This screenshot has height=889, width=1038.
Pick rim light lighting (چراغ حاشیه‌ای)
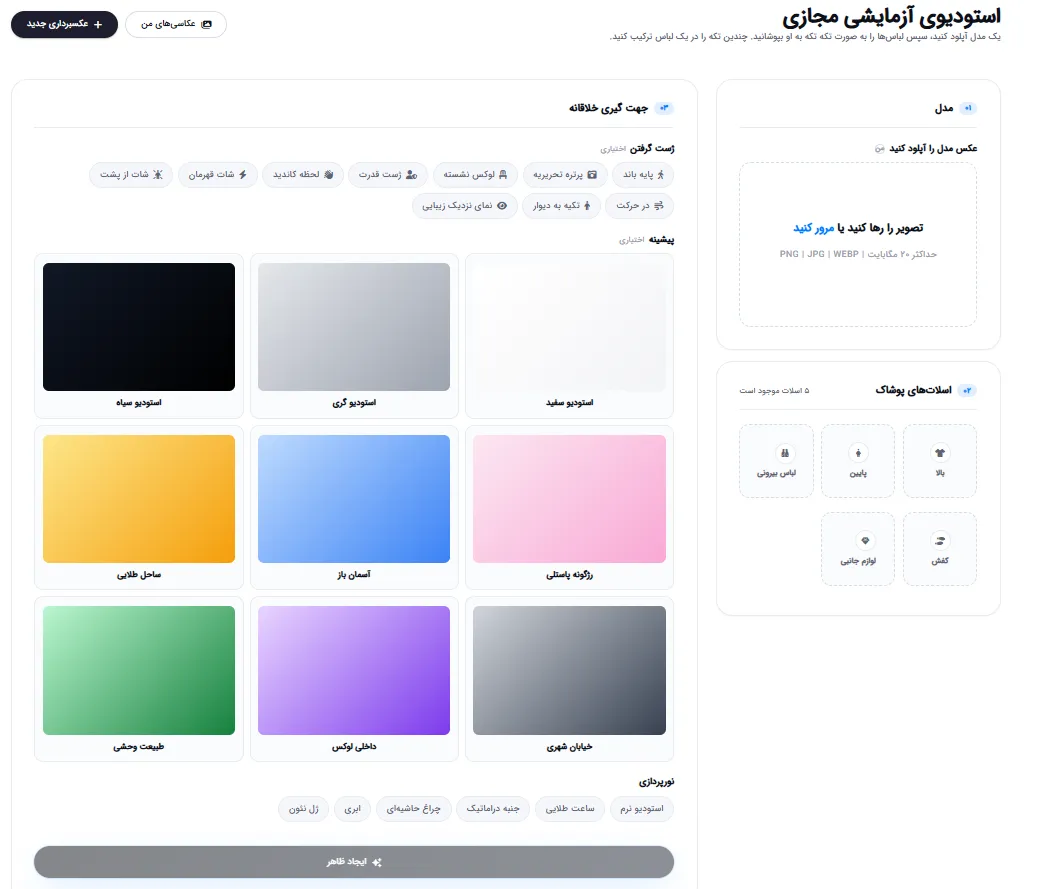[x=413, y=809]
